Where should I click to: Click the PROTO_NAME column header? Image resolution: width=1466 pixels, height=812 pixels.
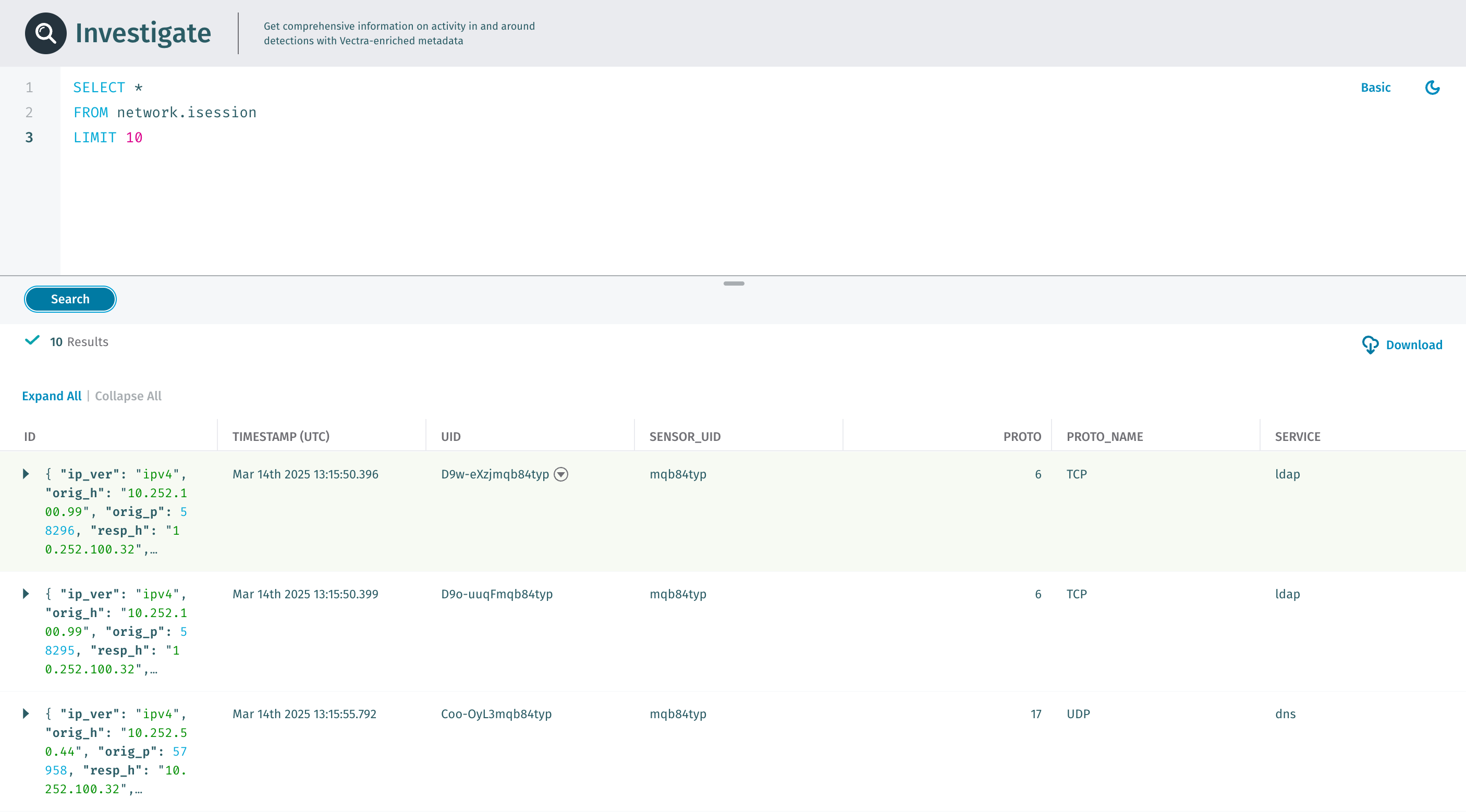click(x=1105, y=436)
